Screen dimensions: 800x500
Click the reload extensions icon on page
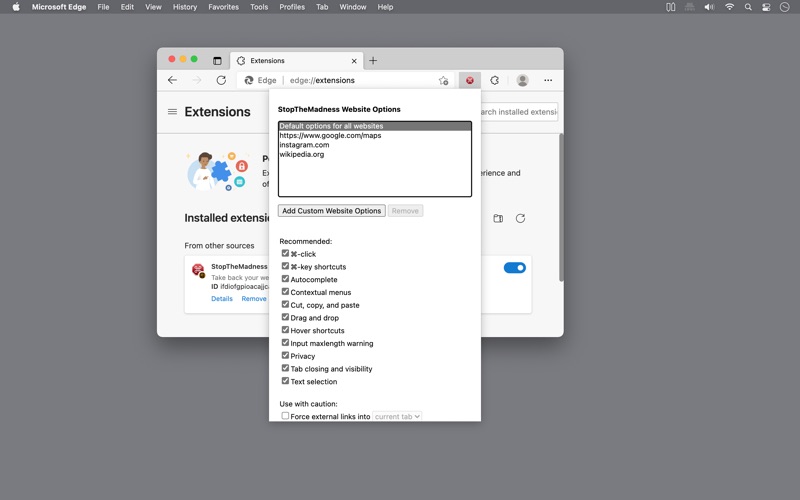520,218
